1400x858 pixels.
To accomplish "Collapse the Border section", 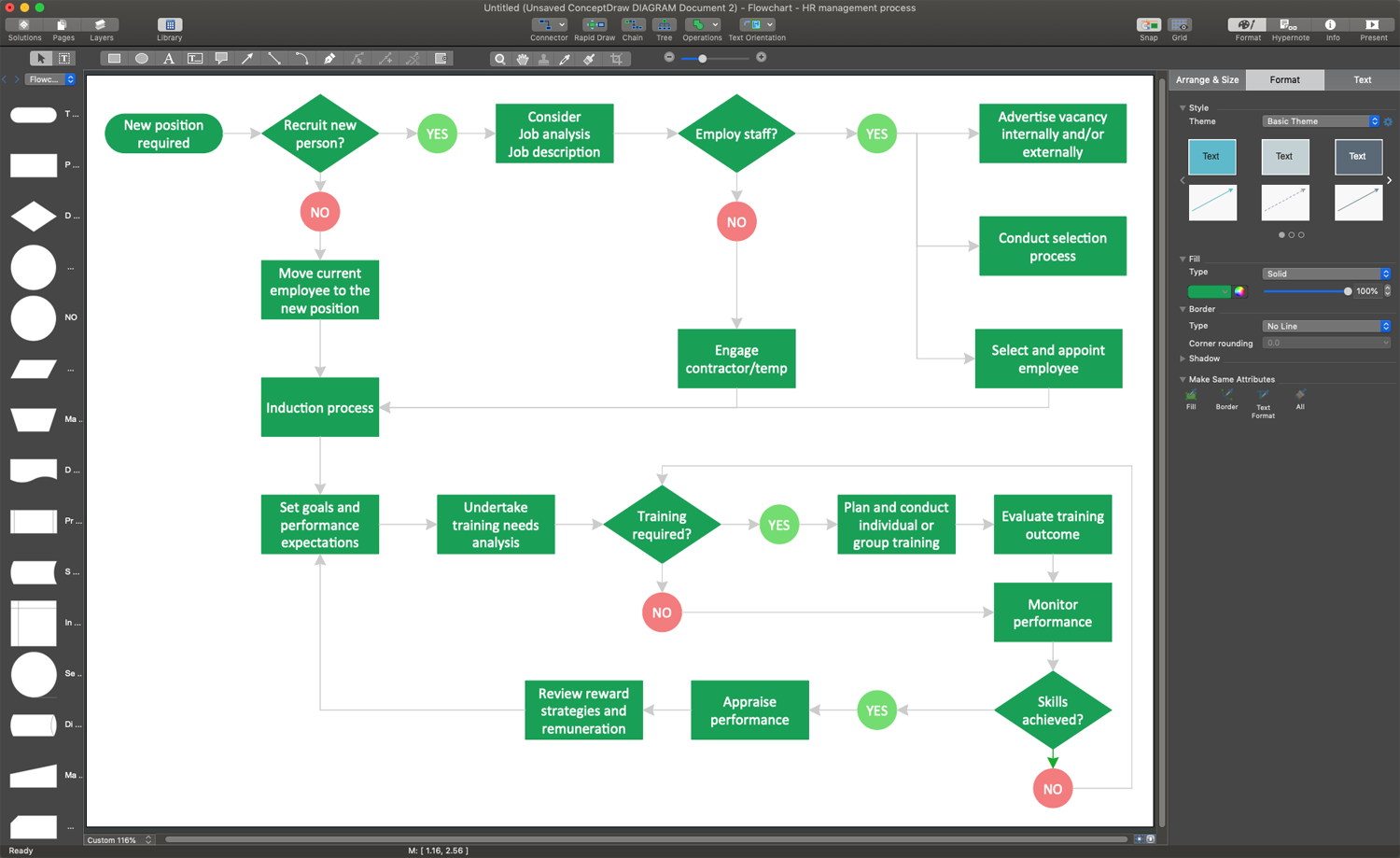I will click(x=1183, y=309).
